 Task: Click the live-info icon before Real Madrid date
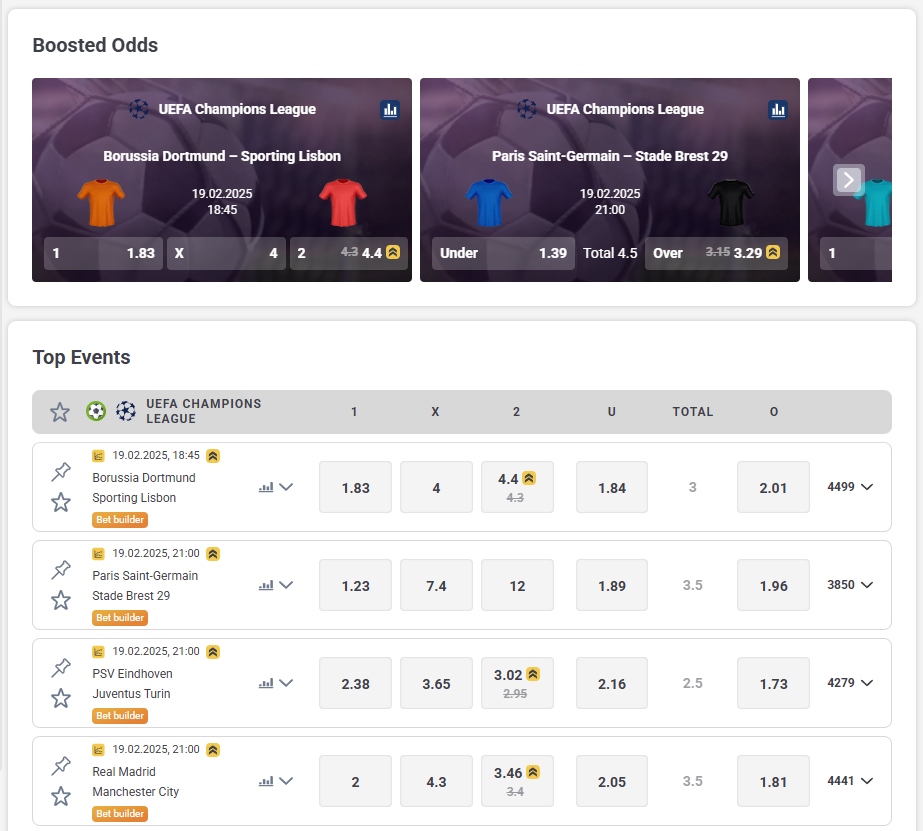(98, 750)
